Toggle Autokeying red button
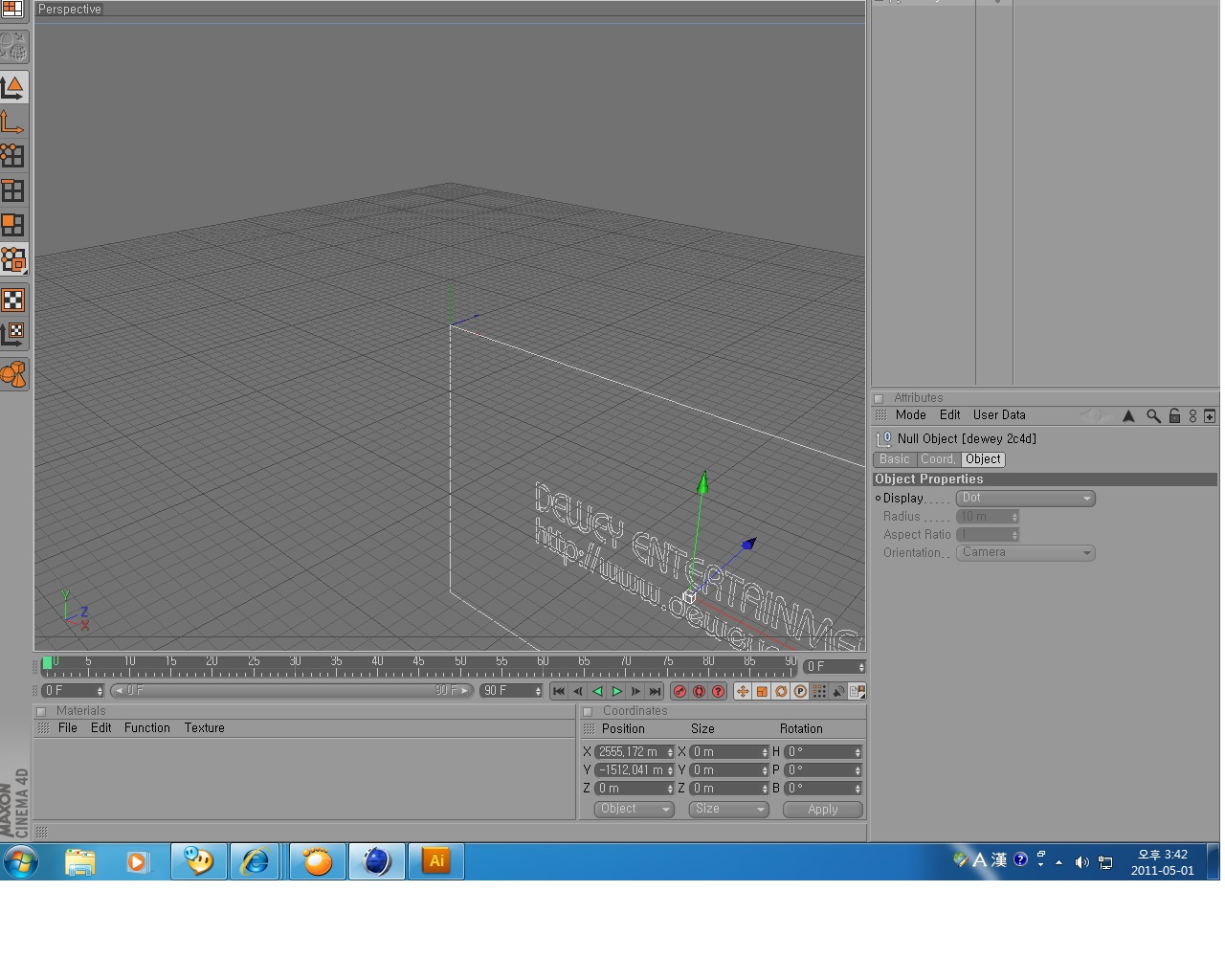This screenshot has height=980, width=1225. point(699,691)
